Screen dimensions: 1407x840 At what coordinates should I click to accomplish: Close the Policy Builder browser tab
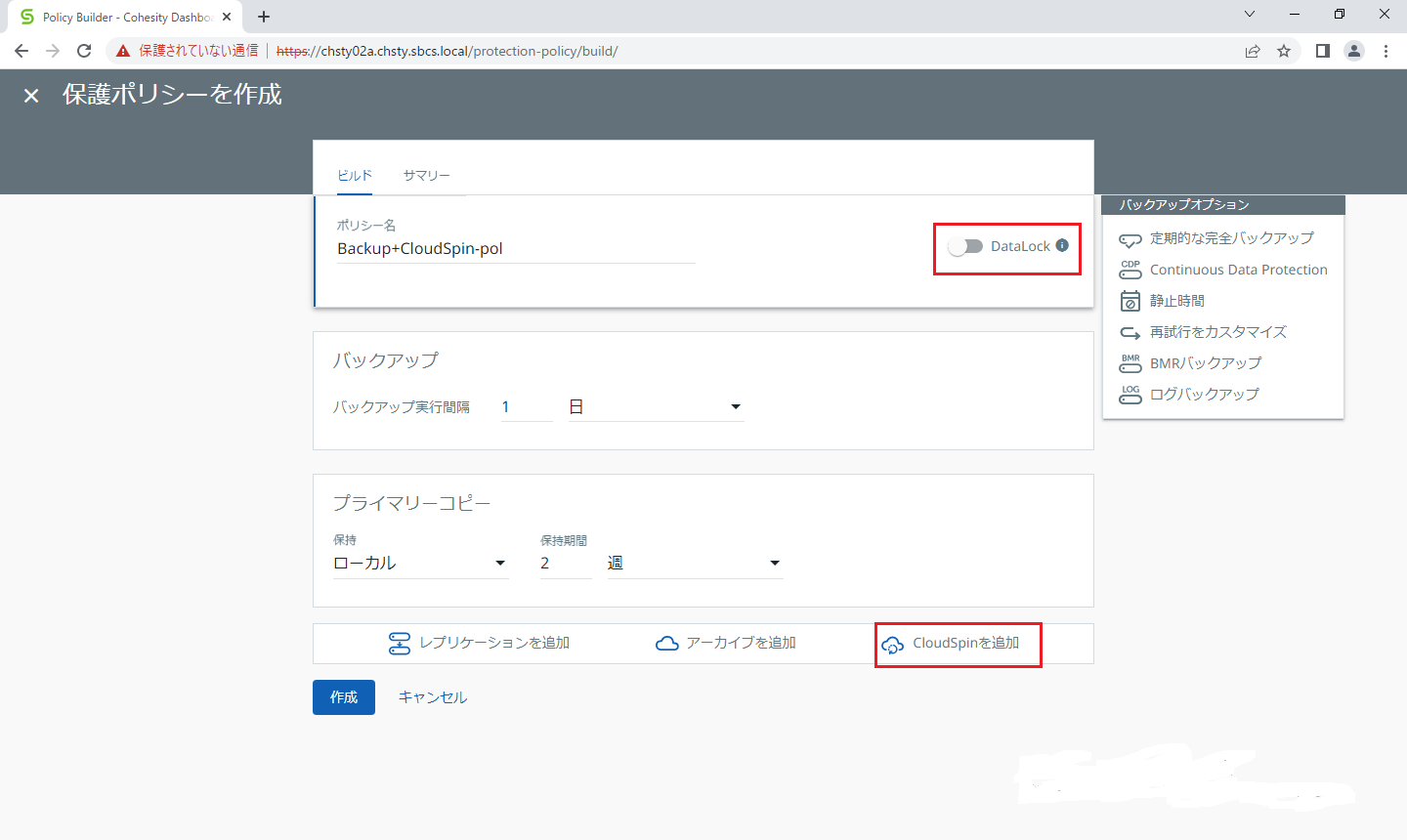coord(227,17)
